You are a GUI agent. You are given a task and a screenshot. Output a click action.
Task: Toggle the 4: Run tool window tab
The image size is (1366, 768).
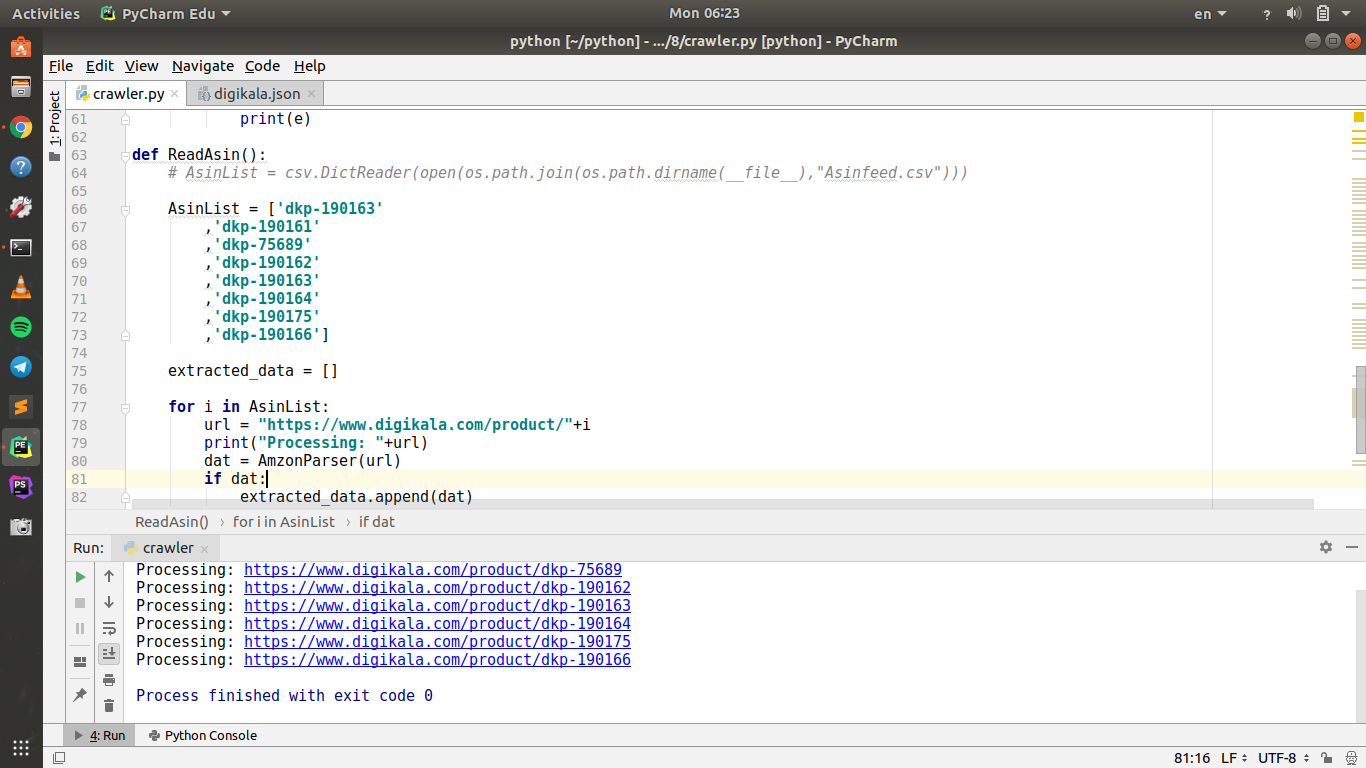pos(99,735)
